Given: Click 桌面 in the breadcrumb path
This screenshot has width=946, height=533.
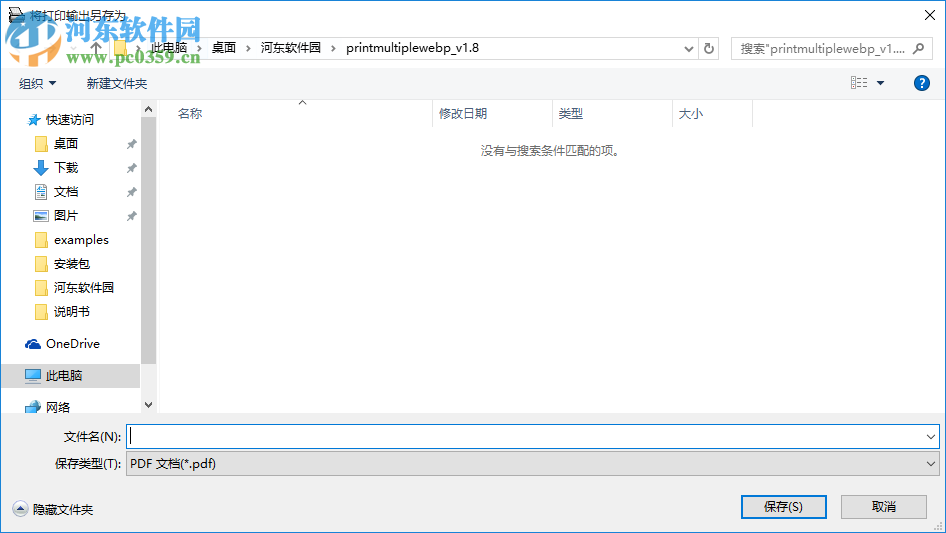Looking at the screenshot, I should pyautogui.click(x=224, y=48).
